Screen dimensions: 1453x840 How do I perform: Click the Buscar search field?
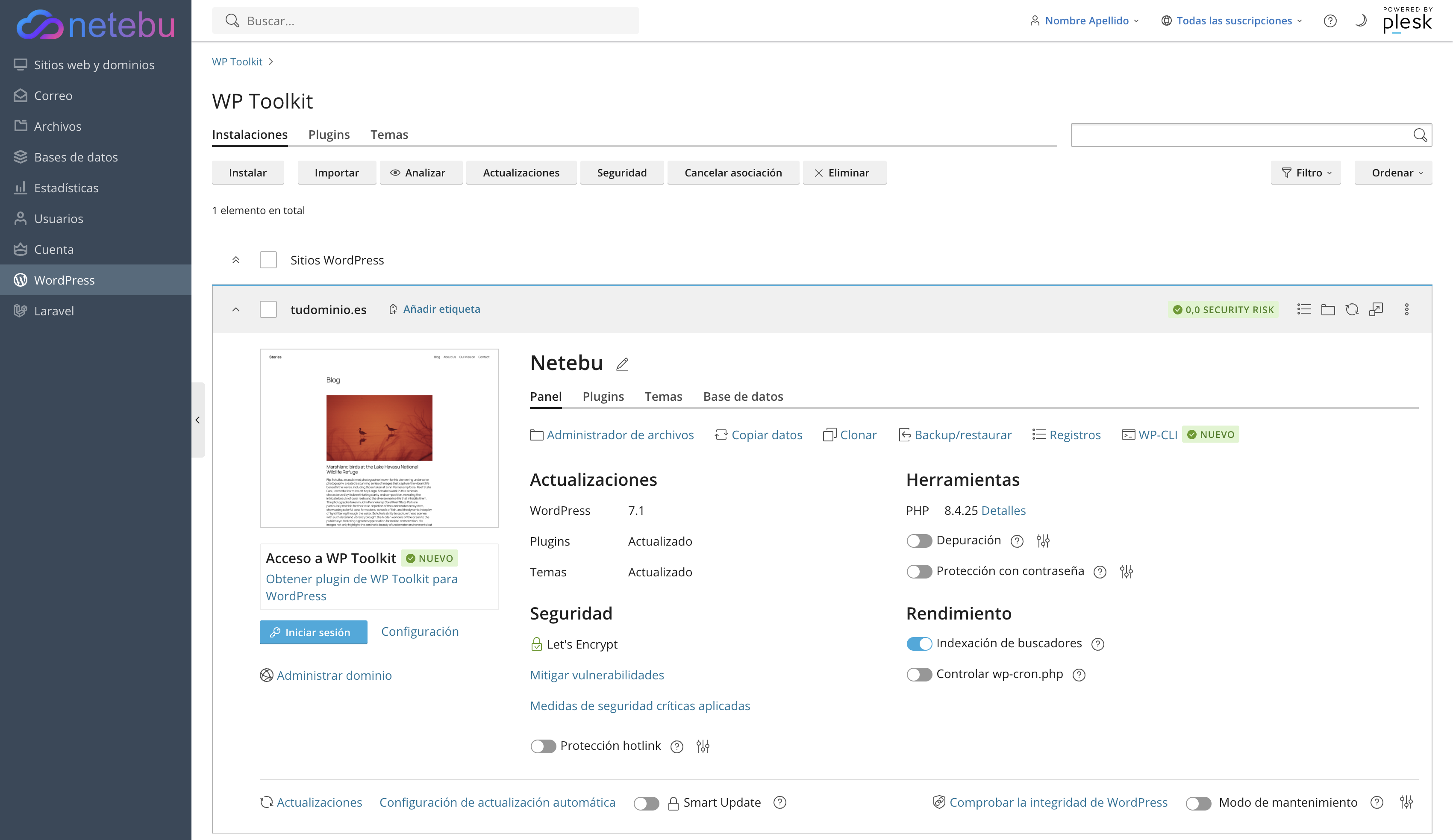click(426, 21)
